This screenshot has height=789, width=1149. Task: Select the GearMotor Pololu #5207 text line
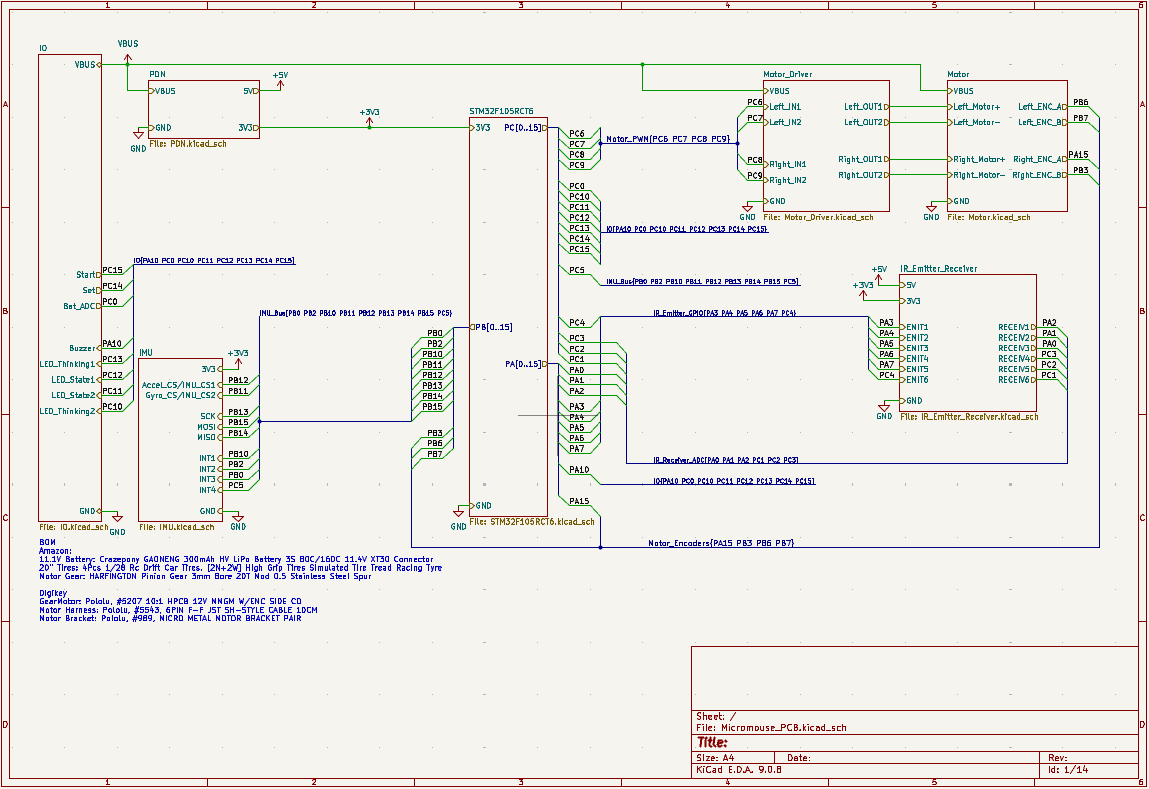(170, 601)
